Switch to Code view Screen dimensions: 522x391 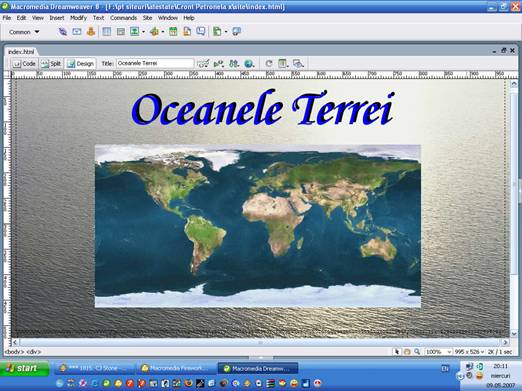(24, 64)
